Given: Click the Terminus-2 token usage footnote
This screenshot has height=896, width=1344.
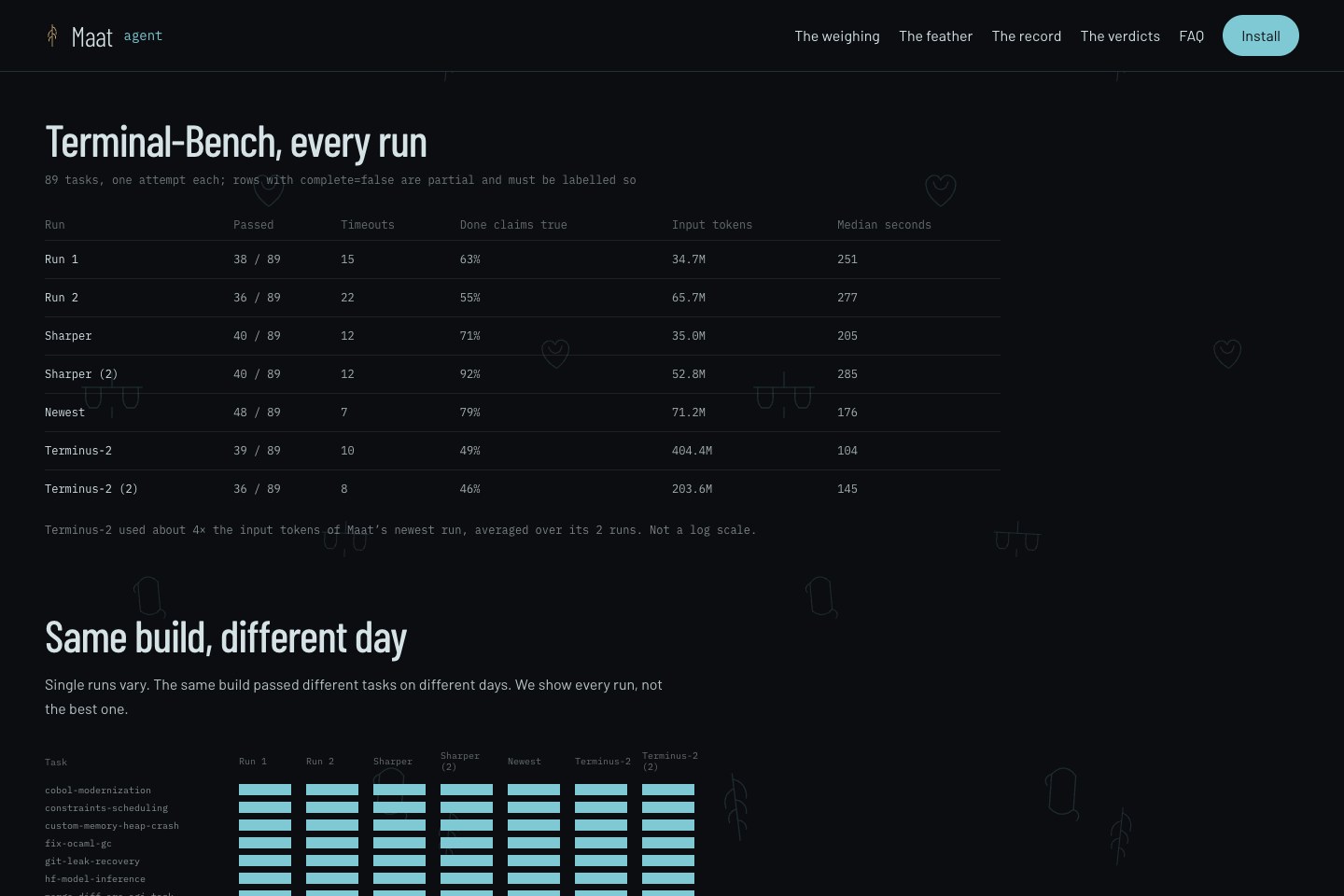Looking at the screenshot, I should pyautogui.click(x=400, y=530).
